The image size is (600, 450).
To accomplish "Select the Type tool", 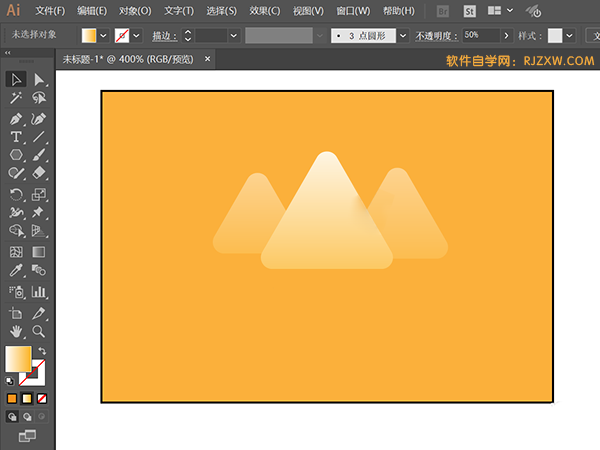I will pos(16,136).
